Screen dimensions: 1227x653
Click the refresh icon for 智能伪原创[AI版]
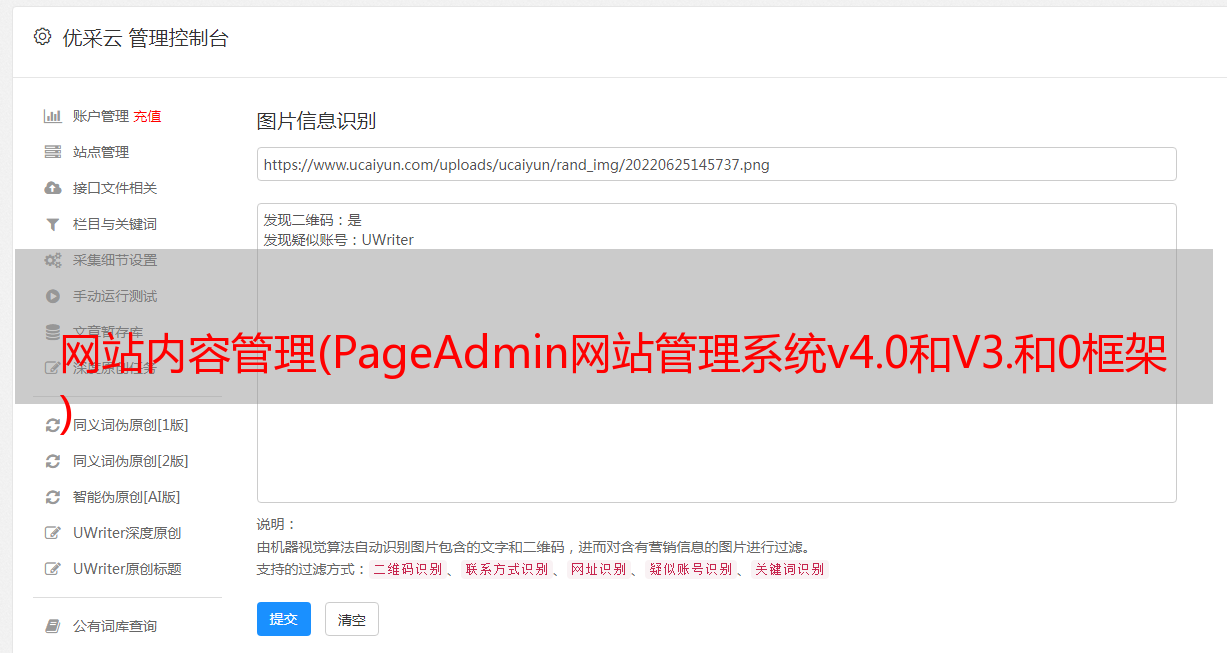point(53,497)
